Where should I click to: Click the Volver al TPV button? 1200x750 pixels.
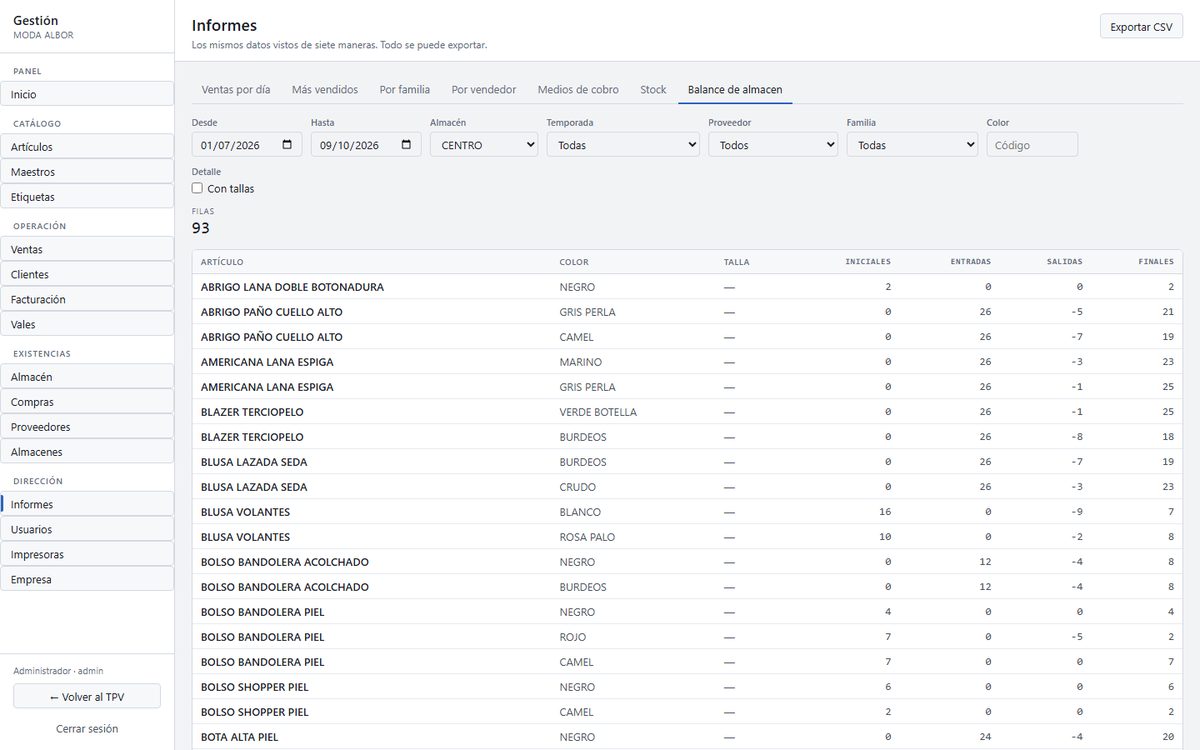click(87, 696)
